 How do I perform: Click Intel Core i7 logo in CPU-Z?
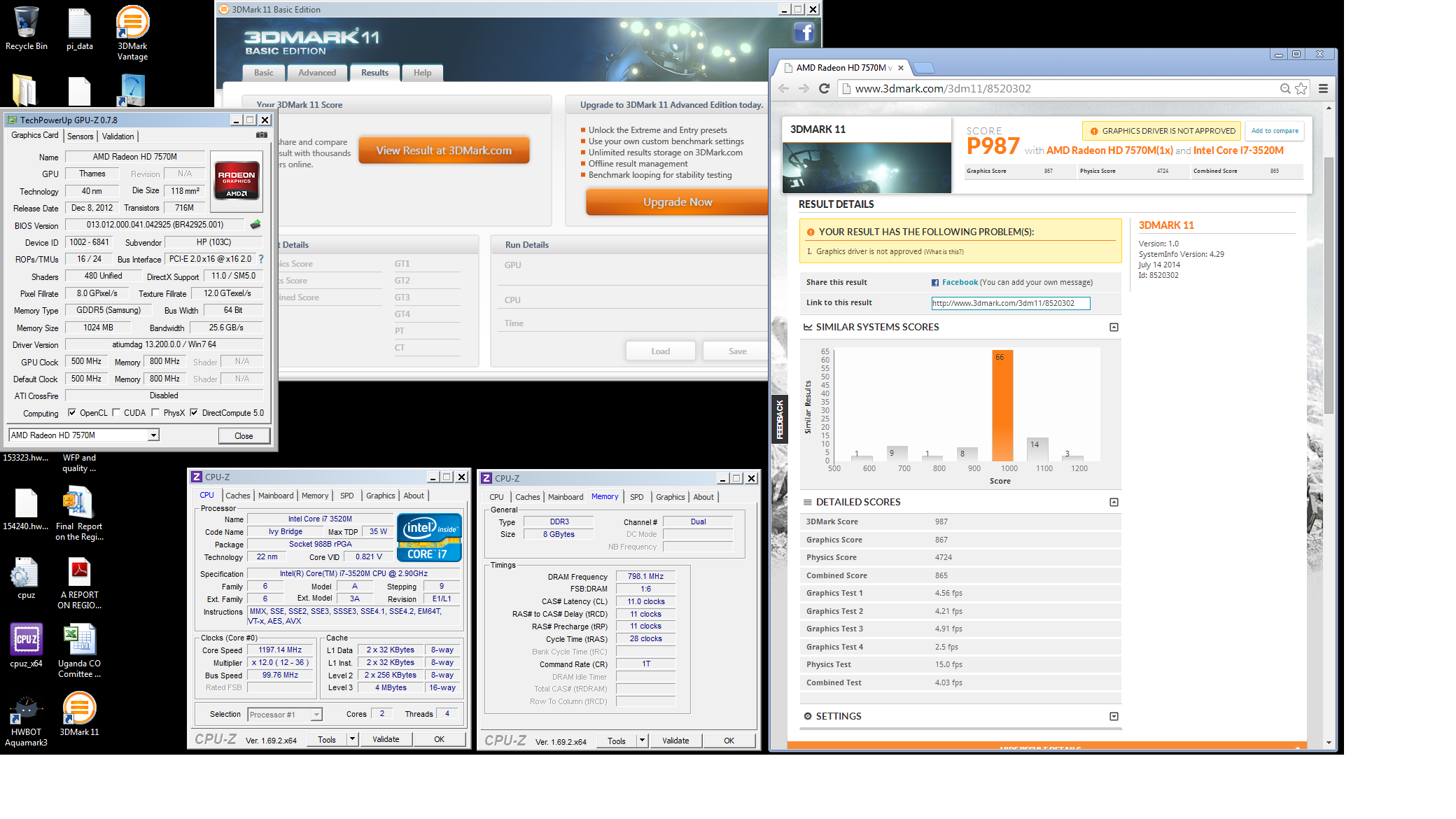click(x=430, y=538)
